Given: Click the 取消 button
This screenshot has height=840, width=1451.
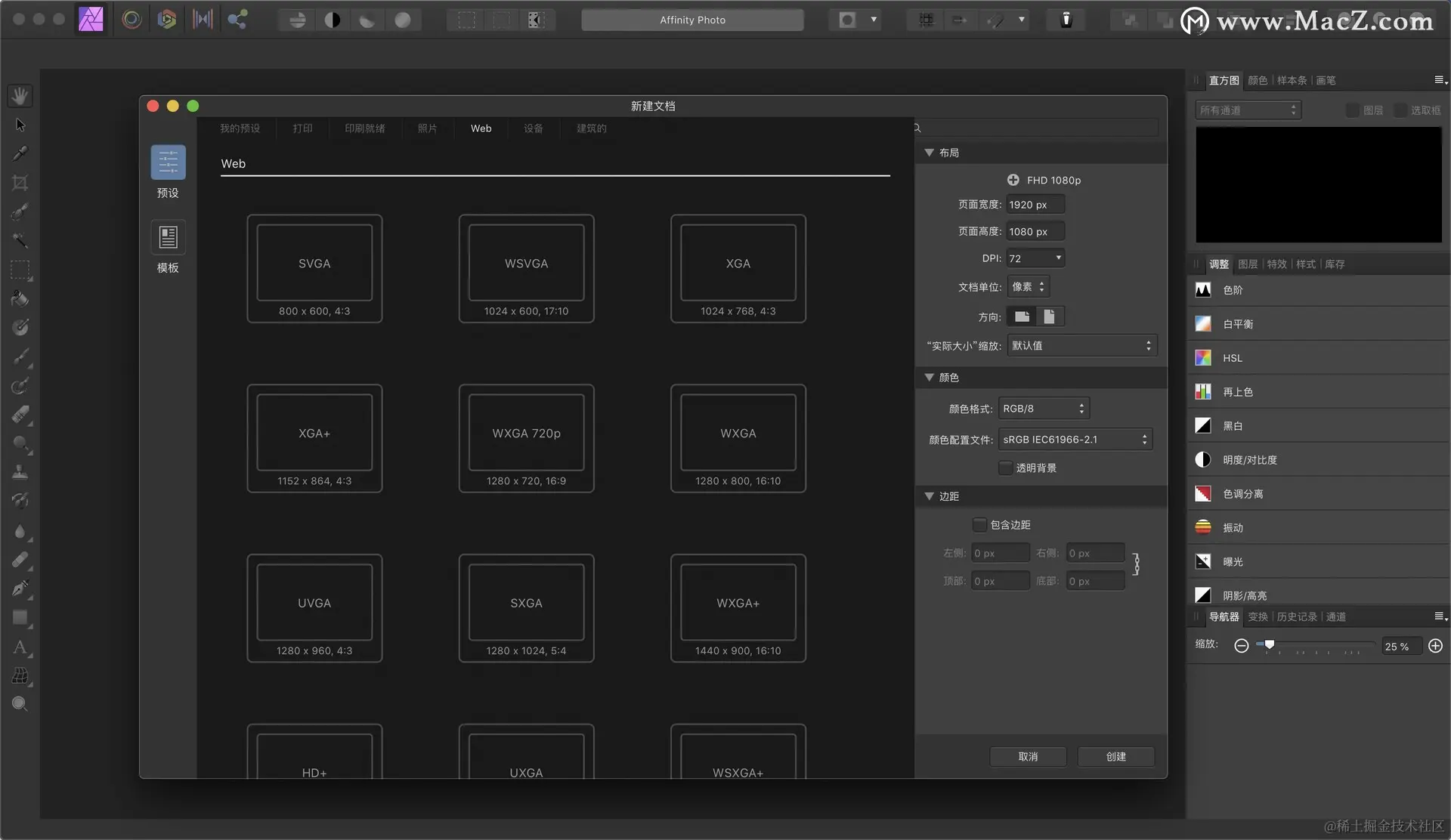Looking at the screenshot, I should (1028, 756).
